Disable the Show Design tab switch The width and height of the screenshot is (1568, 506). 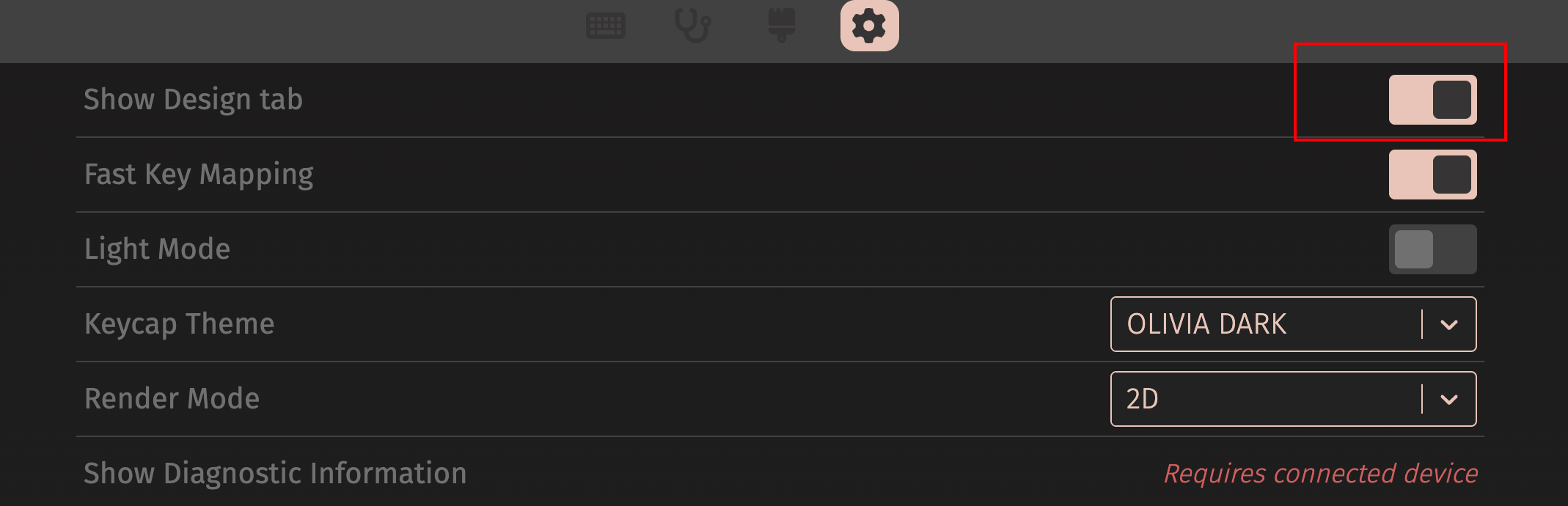click(x=1433, y=100)
